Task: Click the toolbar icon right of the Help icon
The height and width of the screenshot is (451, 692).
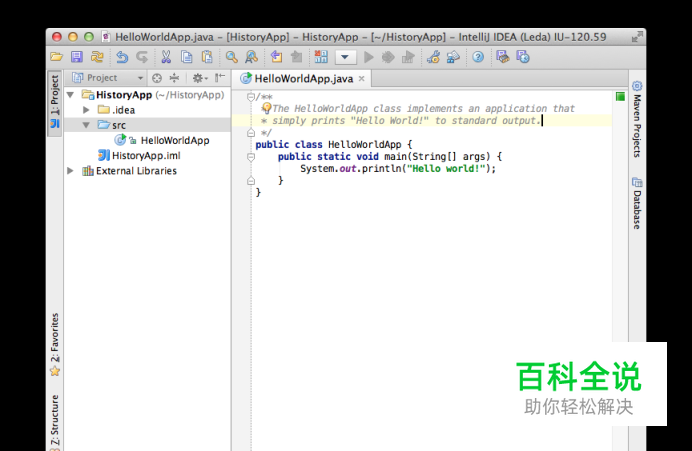Action: point(503,57)
